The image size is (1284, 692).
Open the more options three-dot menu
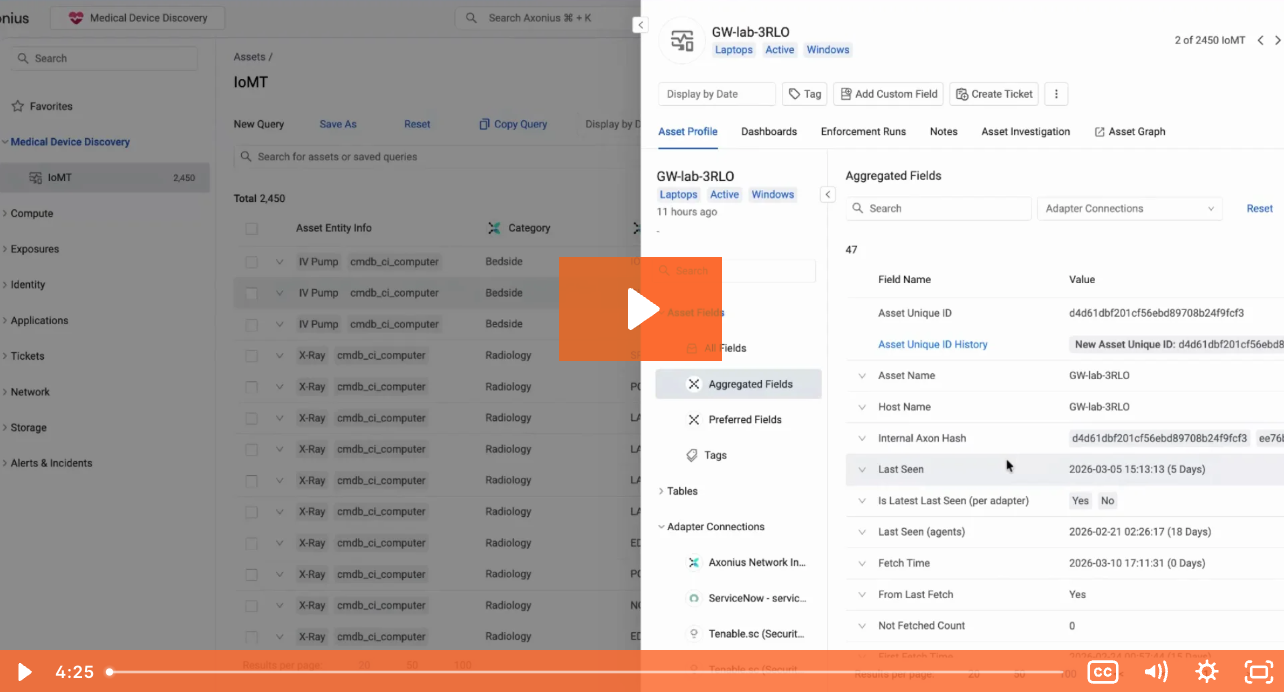click(x=1056, y=94)
